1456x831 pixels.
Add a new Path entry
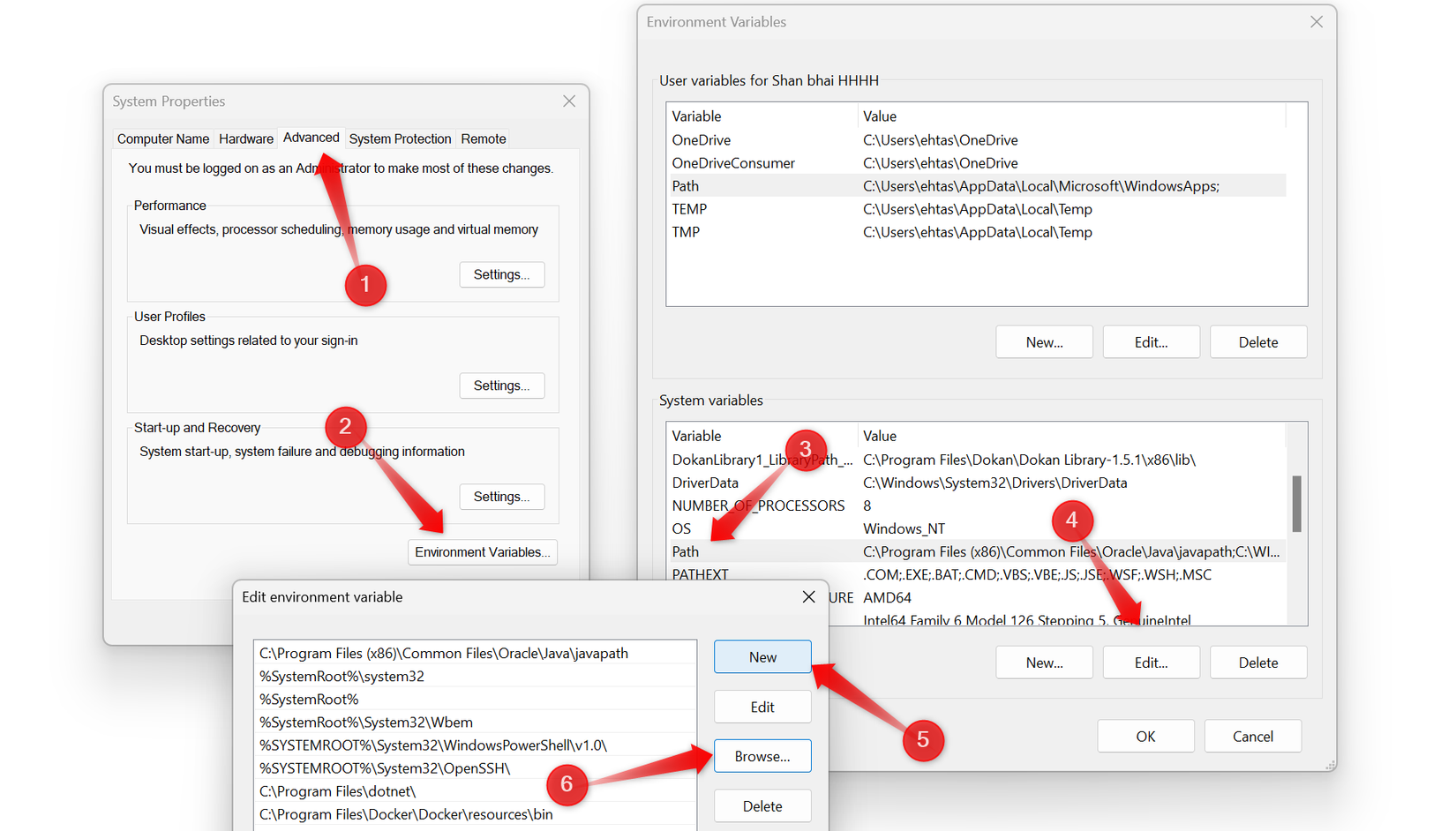[x=762, y=656]
